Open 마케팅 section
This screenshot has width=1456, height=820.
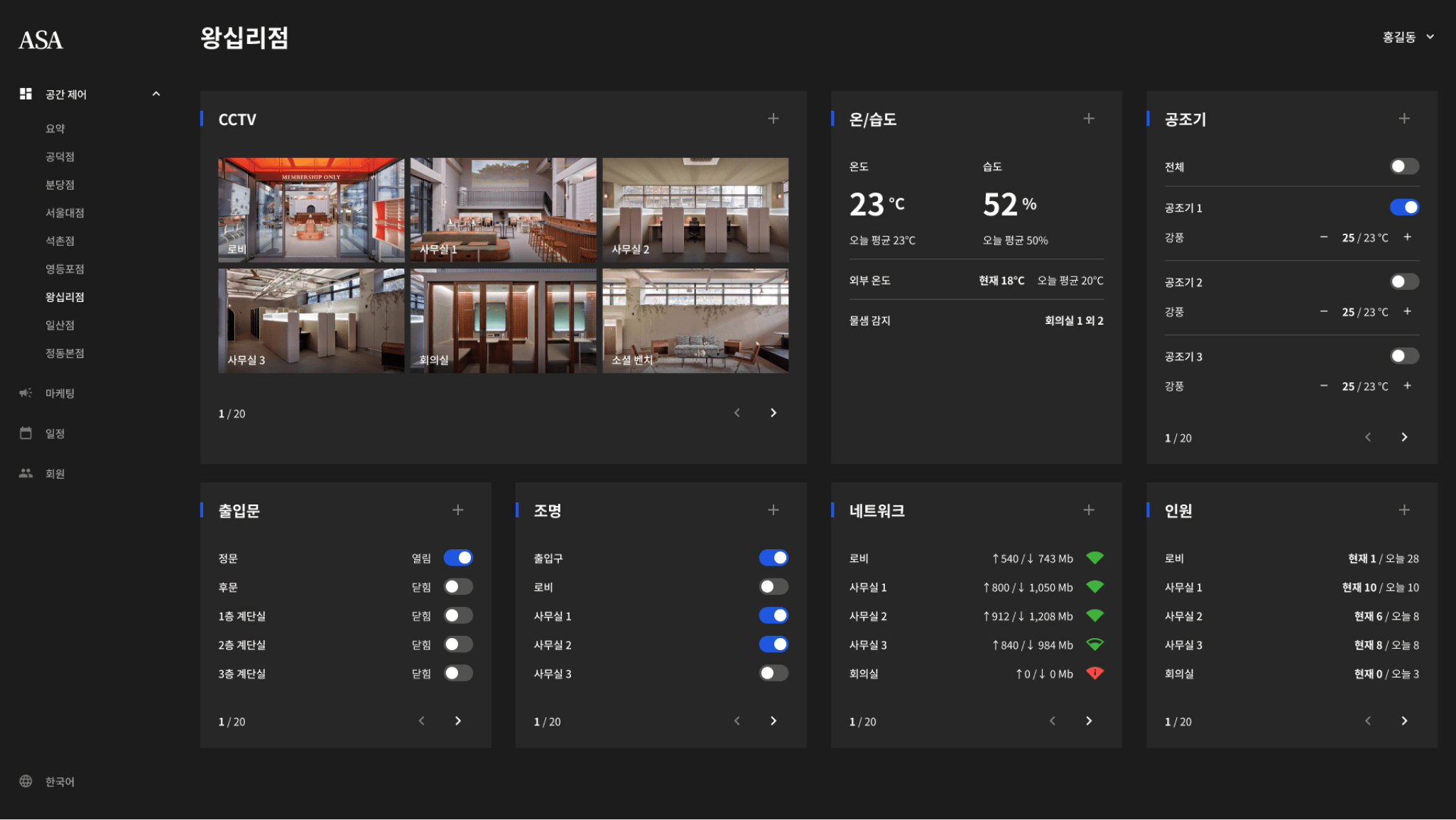[x=60, y=393]
